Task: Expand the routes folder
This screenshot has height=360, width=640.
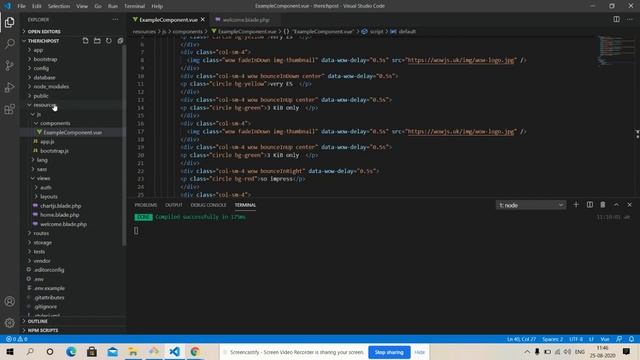Action: [x=41, y=233]
